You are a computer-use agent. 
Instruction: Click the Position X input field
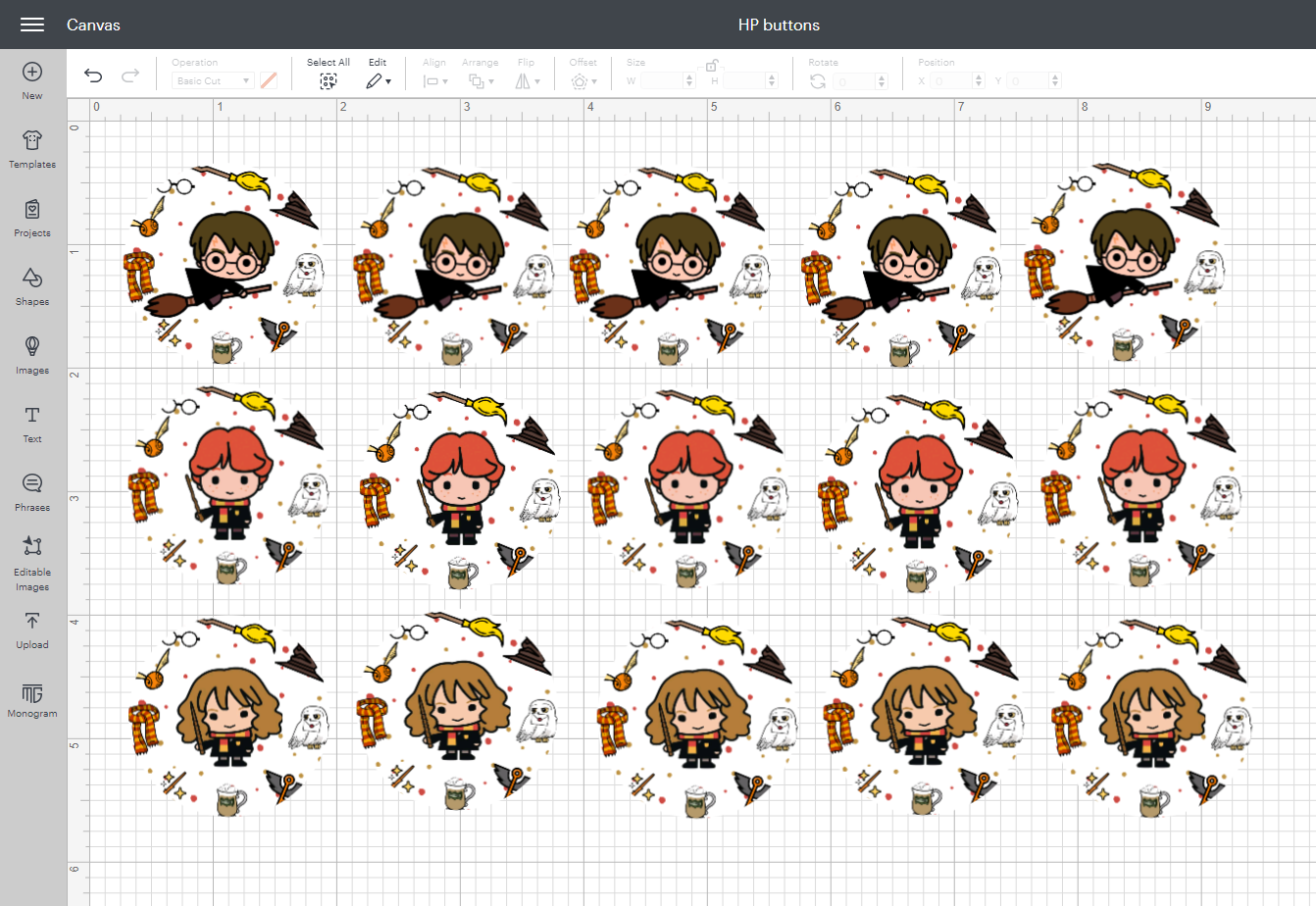pos(956,81)
